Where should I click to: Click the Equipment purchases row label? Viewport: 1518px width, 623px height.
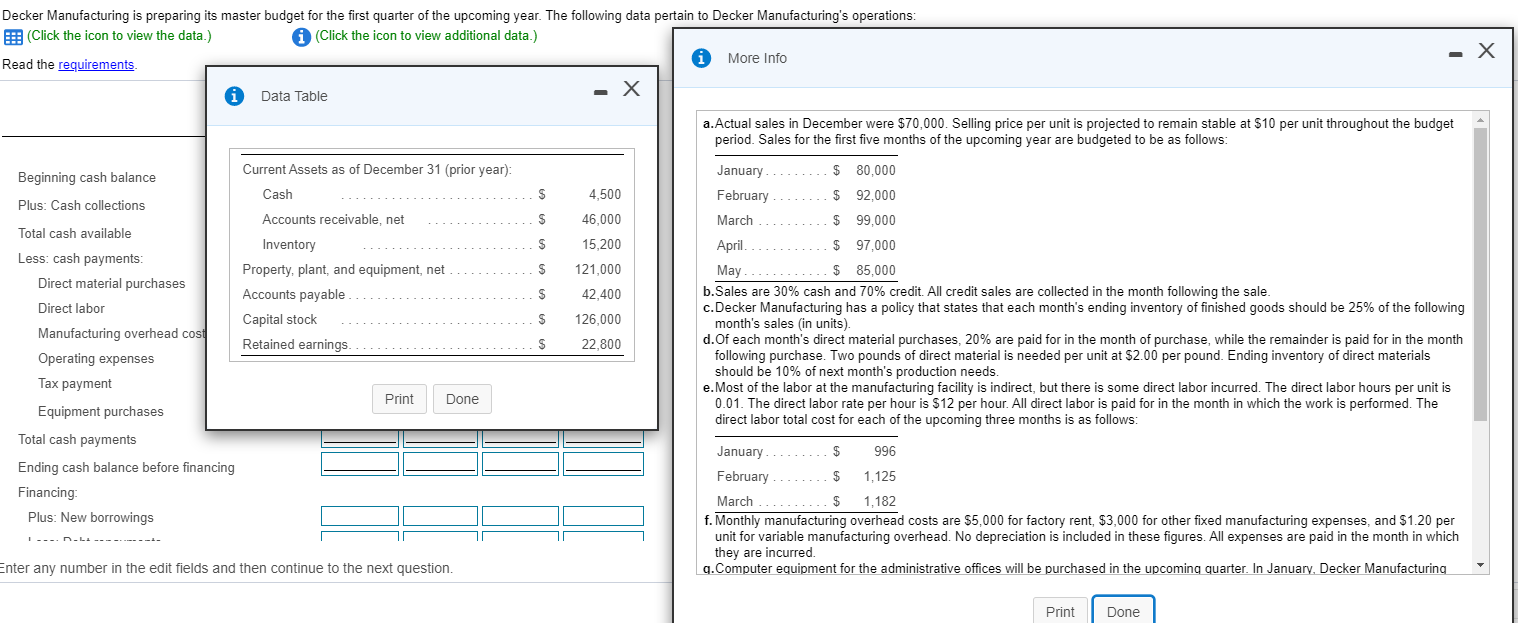coord(100,412)
